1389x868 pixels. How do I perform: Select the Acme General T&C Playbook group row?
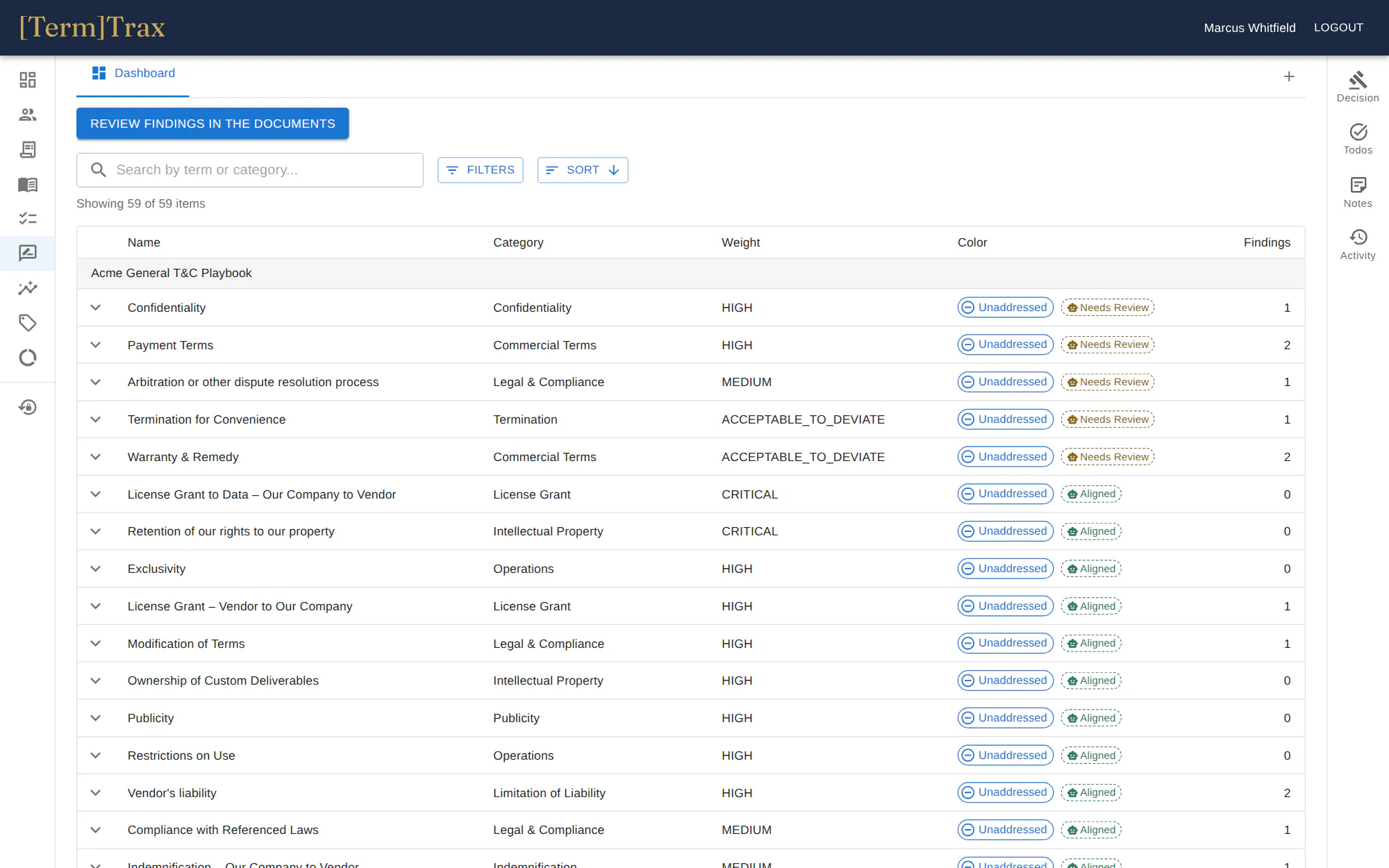(690, 273)
